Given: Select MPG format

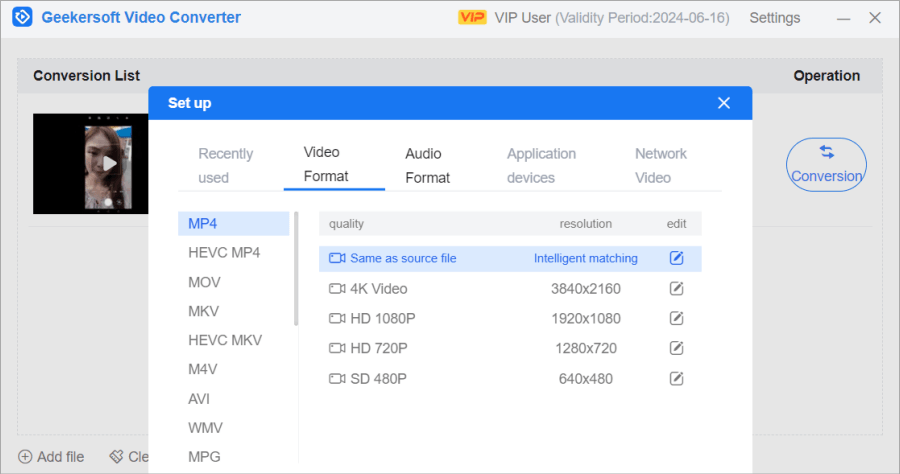Looking at the screenshot, I should click(x=204, y=457).
